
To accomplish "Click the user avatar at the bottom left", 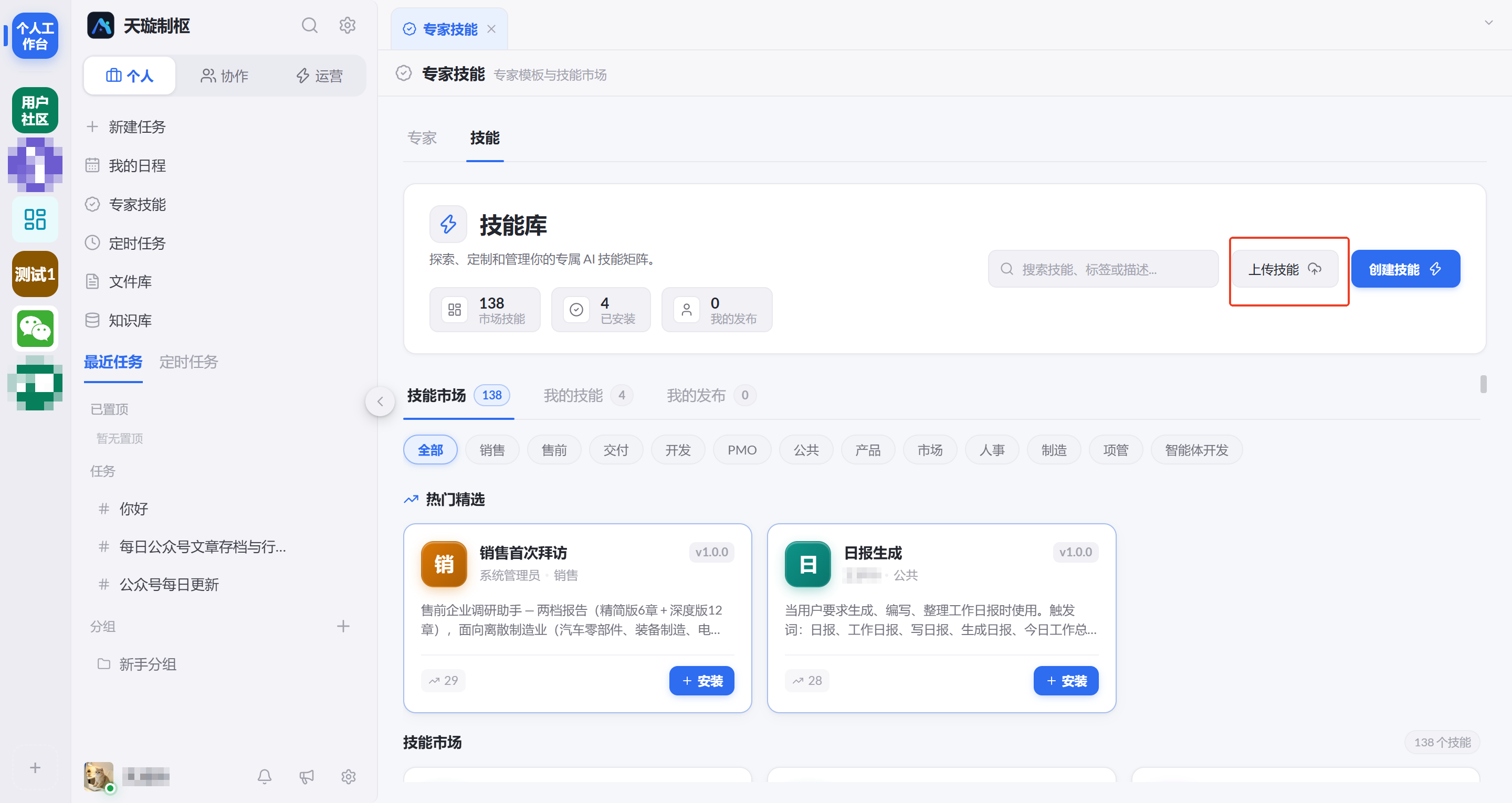I will coord(99,777).
